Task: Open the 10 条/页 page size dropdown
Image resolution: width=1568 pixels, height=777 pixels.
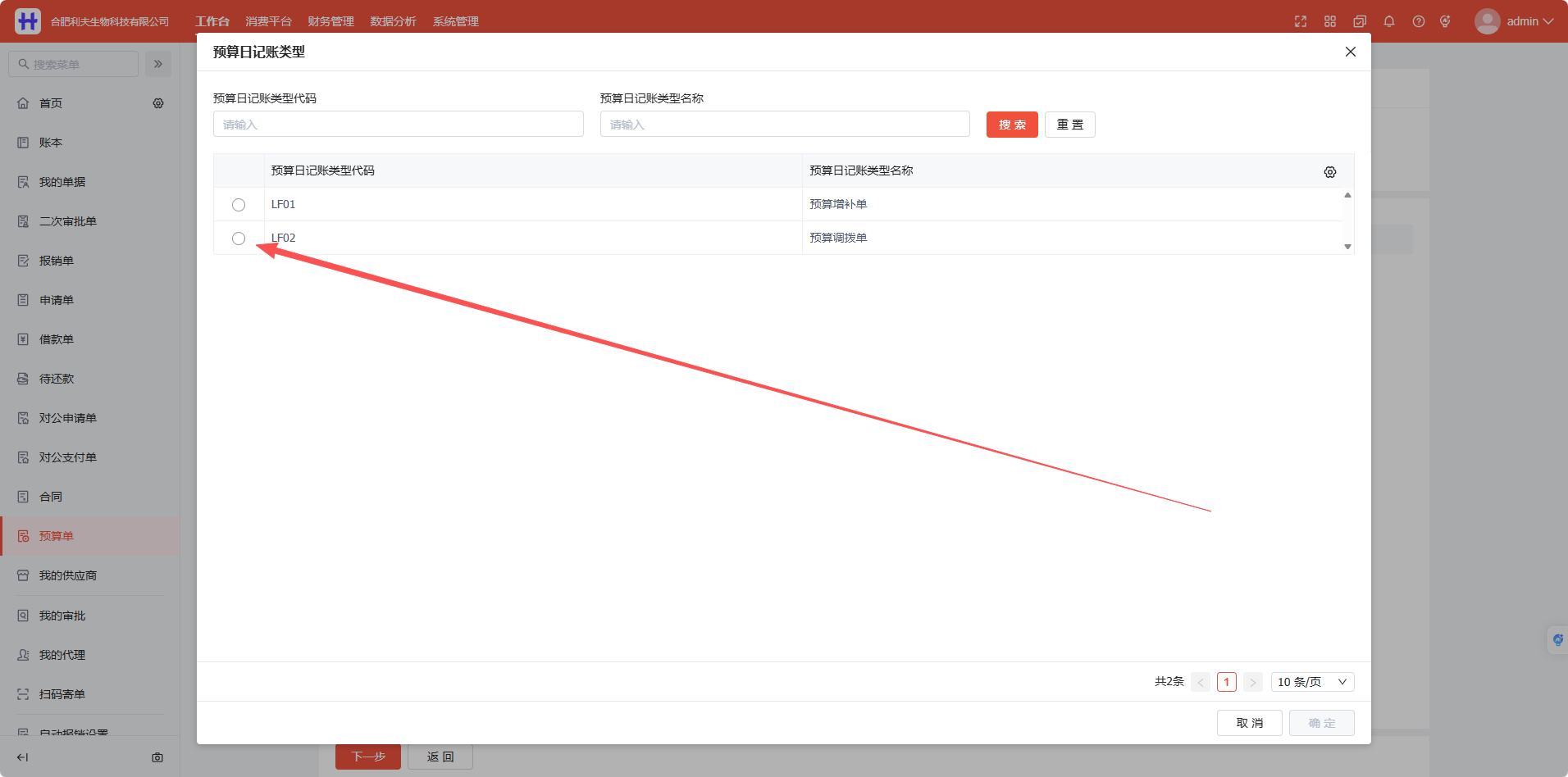Action: pos(1312,682)
